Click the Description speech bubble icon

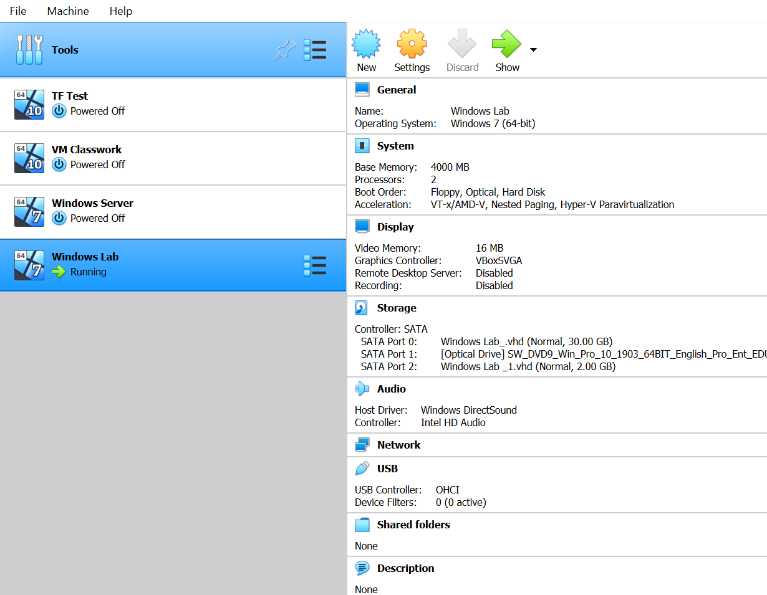(x=362, y=568)
